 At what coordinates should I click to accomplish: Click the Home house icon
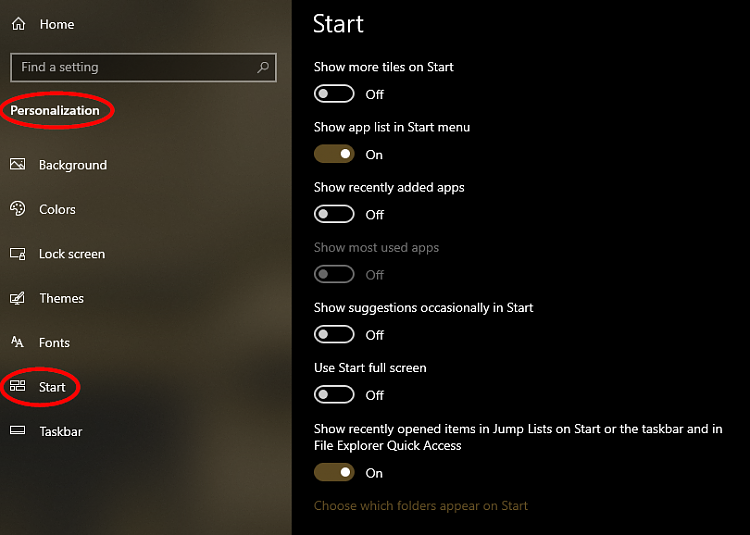[19, 24]
